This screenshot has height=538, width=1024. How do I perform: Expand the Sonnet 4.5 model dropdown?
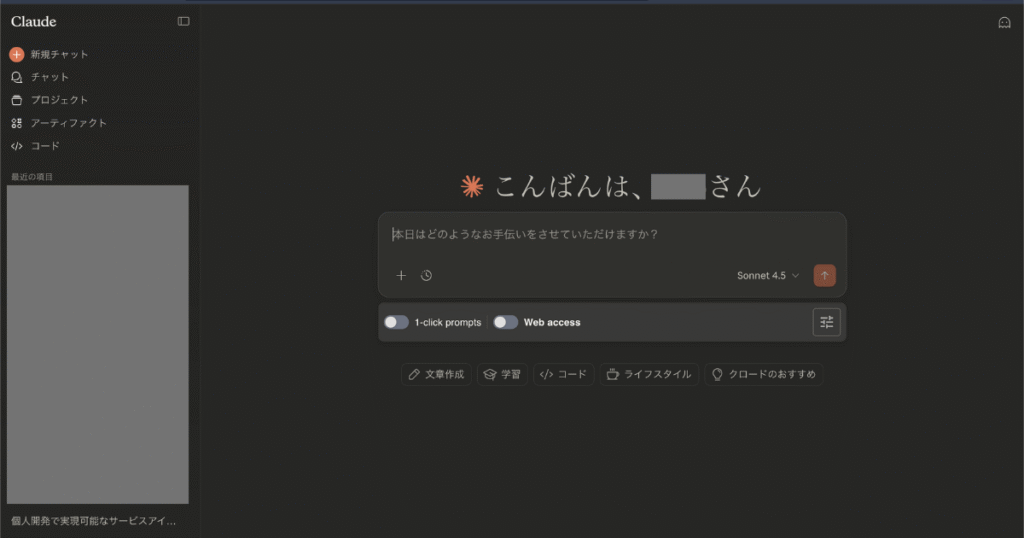pos(767,275)
